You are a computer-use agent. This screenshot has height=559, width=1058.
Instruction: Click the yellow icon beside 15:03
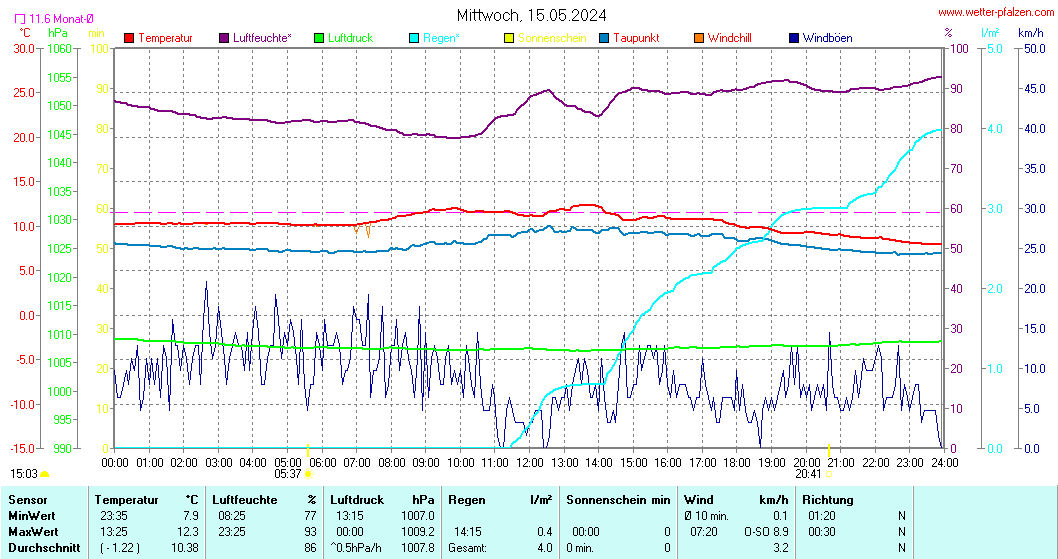coord(45,474)
